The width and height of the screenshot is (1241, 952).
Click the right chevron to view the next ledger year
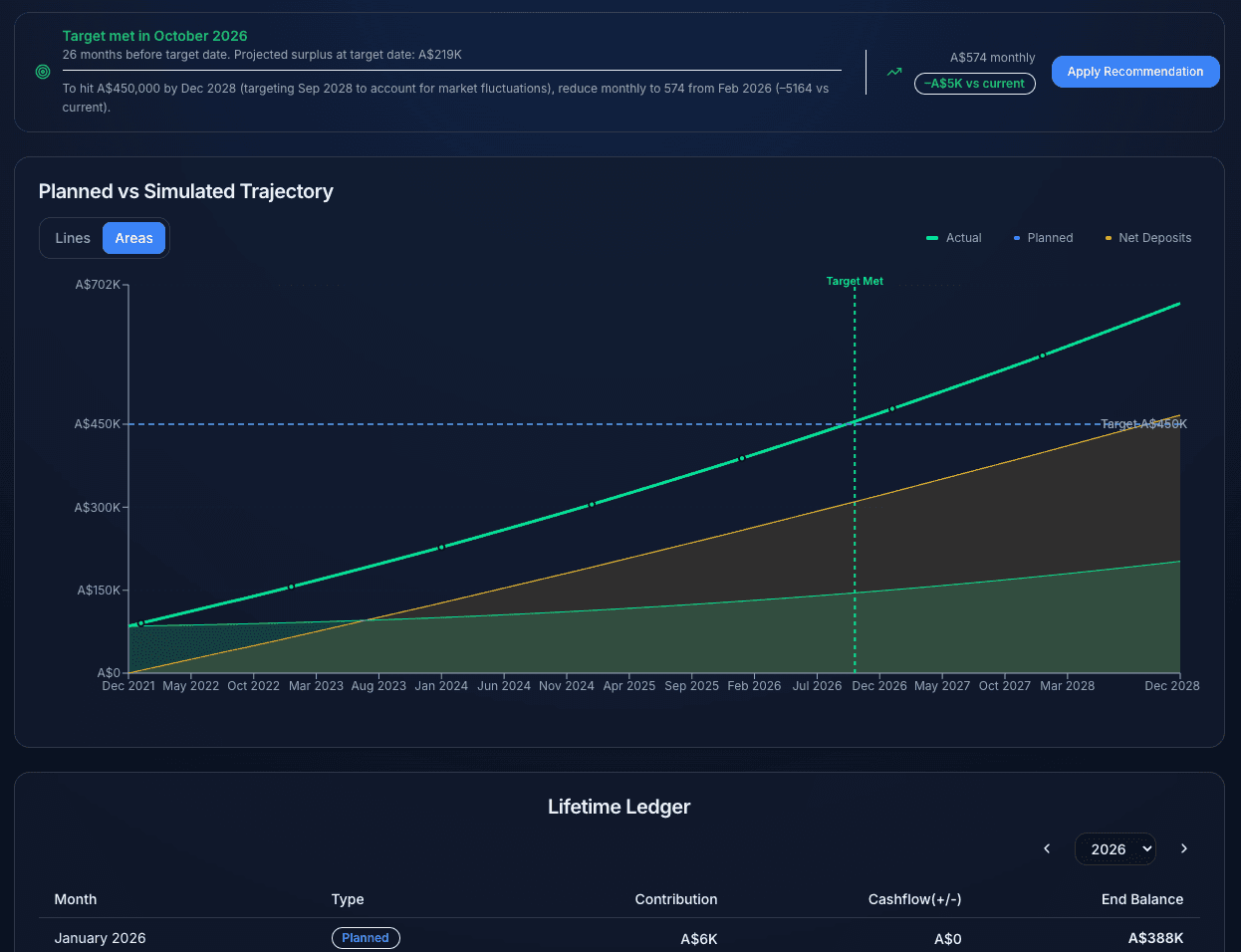click(1184, 848)
